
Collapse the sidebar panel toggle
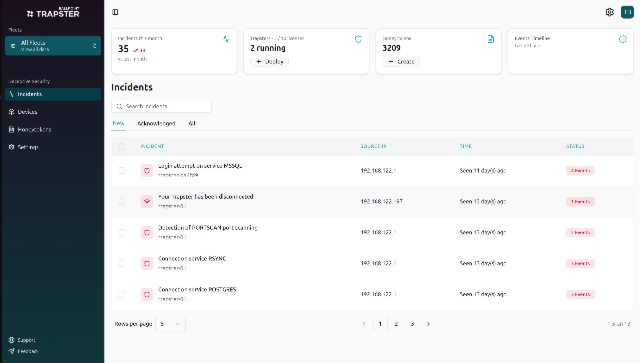point(115,12)
